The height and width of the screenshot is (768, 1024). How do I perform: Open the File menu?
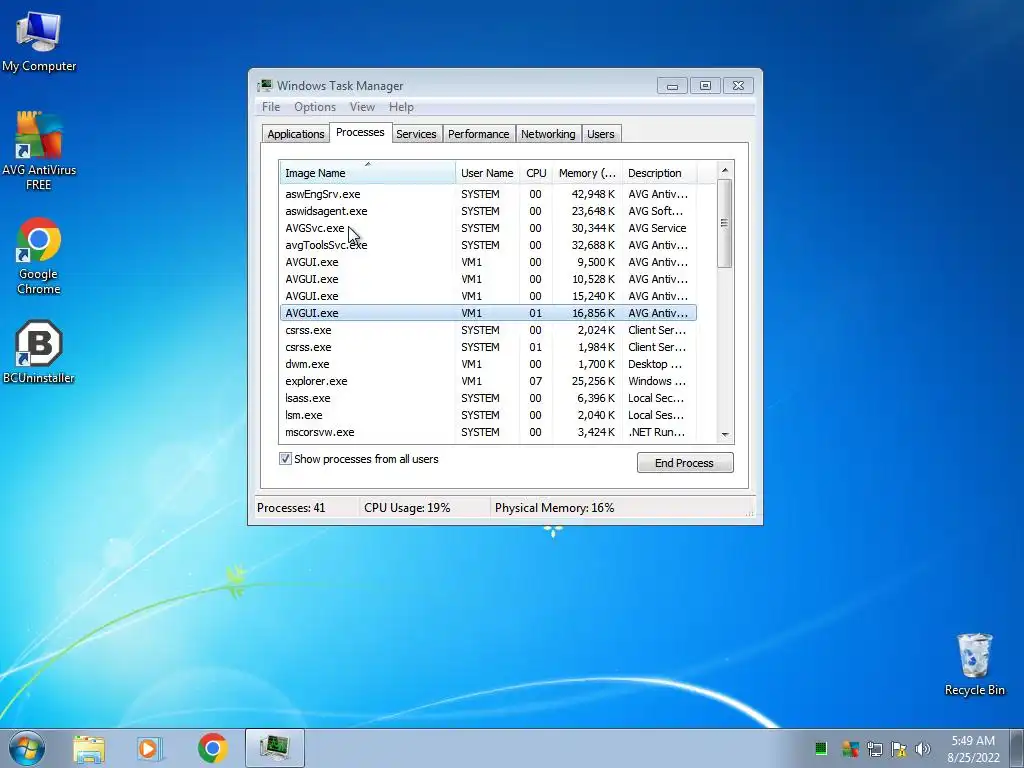pos(271,107)
